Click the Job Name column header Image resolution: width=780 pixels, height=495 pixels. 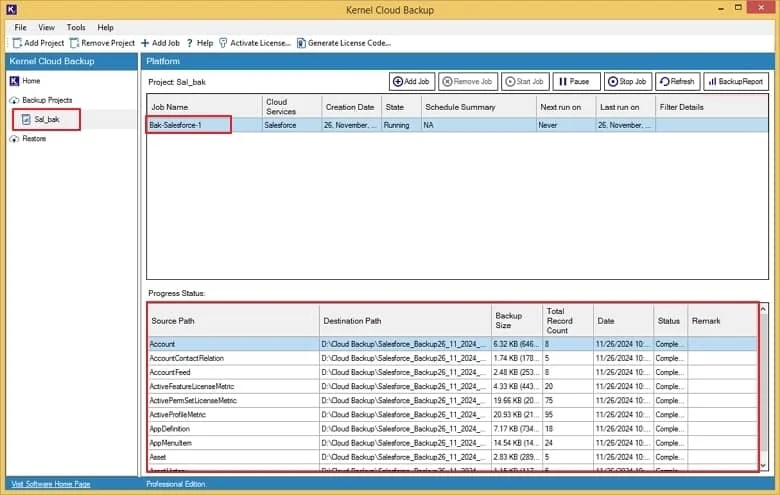click(x=204, y=107)
